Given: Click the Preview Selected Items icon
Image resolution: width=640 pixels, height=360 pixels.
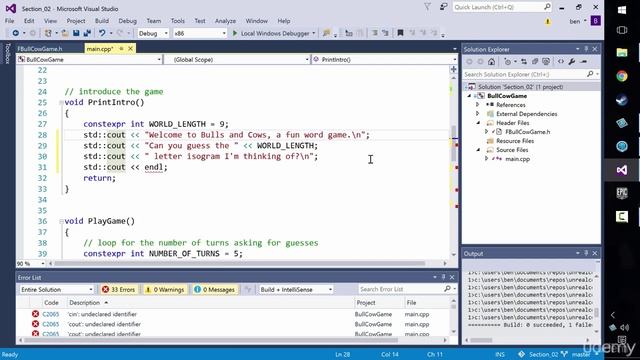Looking at the screenshot, I should [x=584, y=62].
